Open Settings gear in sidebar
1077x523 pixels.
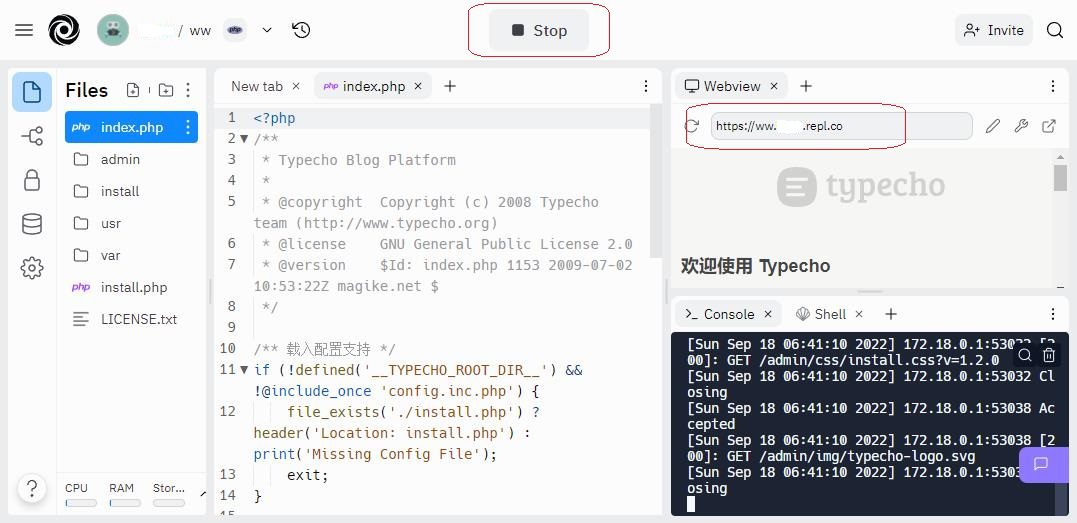32,268
